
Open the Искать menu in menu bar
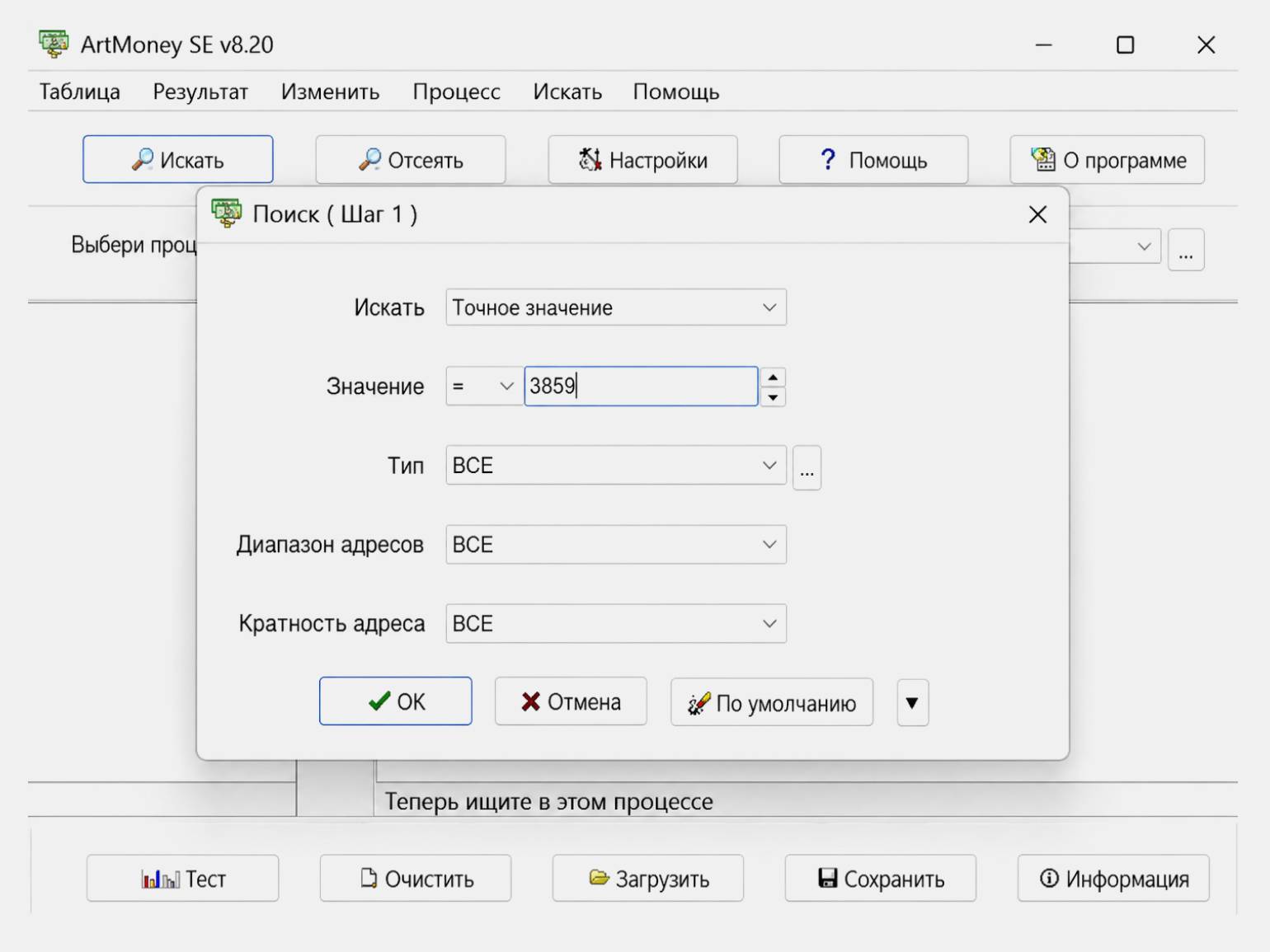pos(567,91)
